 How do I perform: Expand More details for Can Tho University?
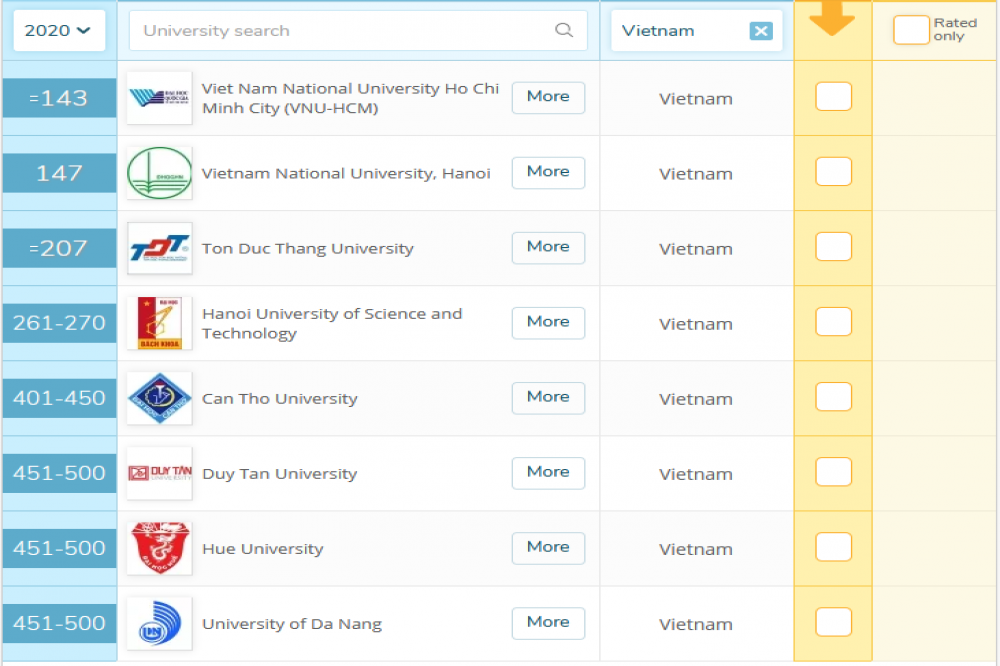pos(548,397)
